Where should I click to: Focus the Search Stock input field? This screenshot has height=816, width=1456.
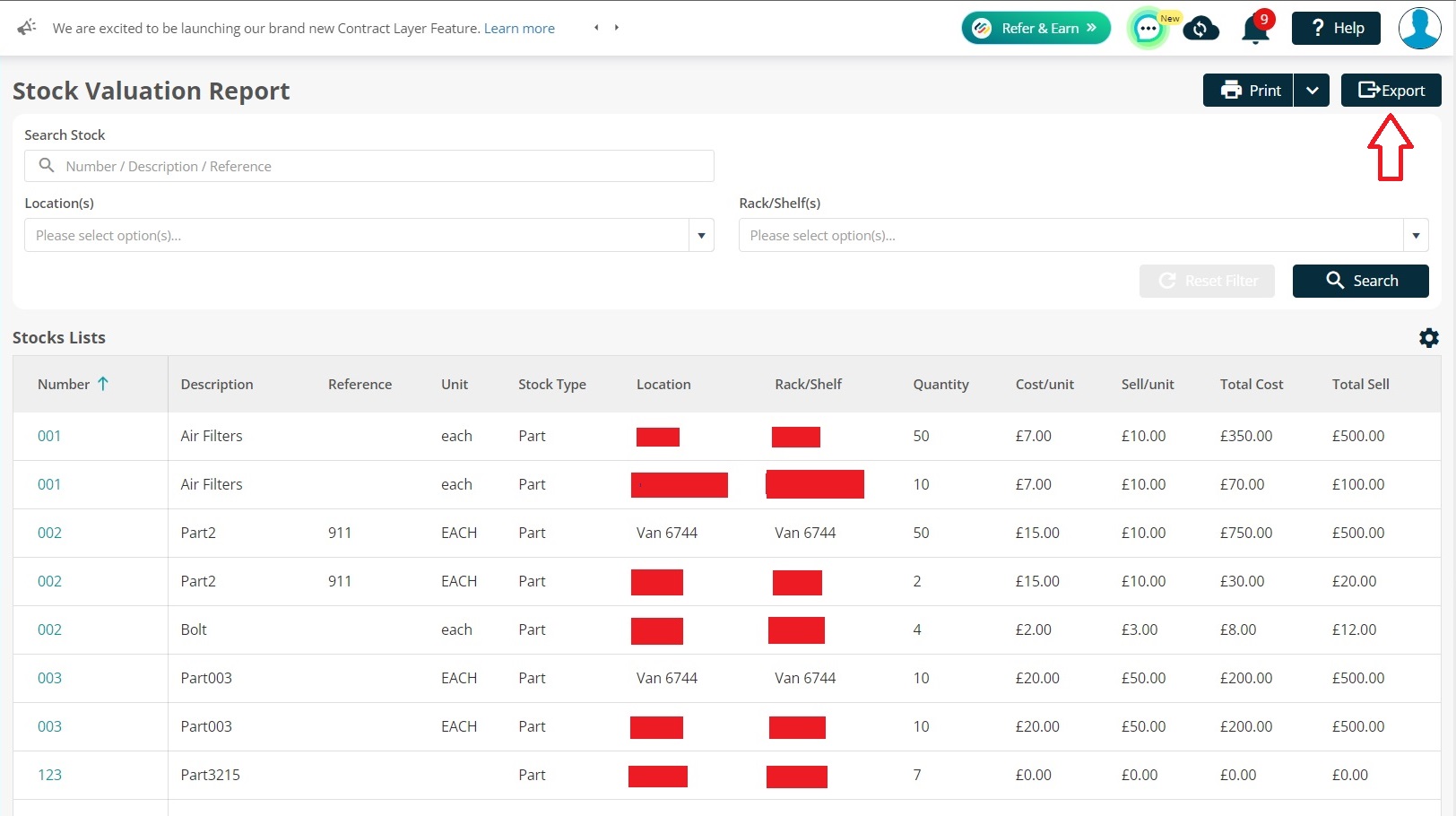click(369, 166)
